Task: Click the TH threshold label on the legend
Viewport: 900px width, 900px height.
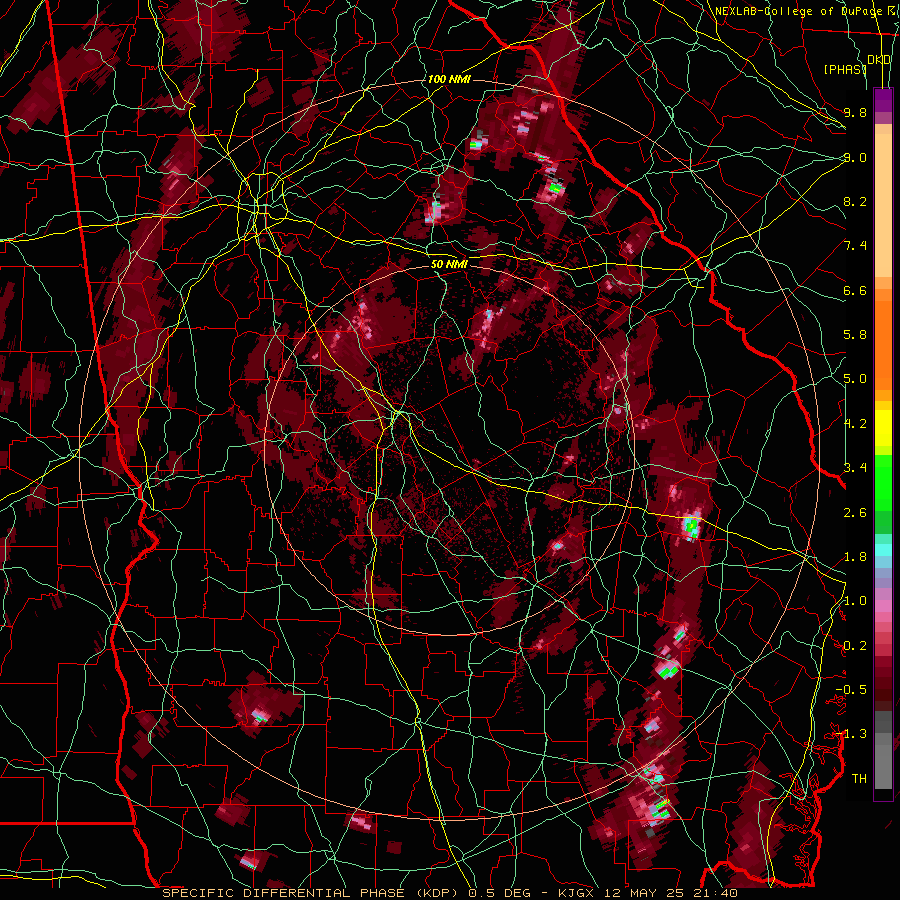Action: pos(859,779)
